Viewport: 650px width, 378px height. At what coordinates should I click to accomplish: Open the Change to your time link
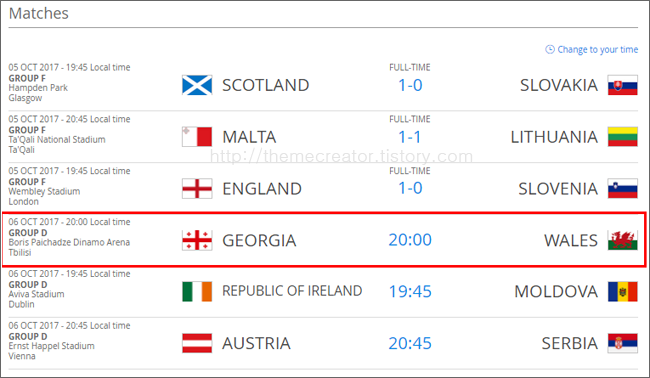597,49
